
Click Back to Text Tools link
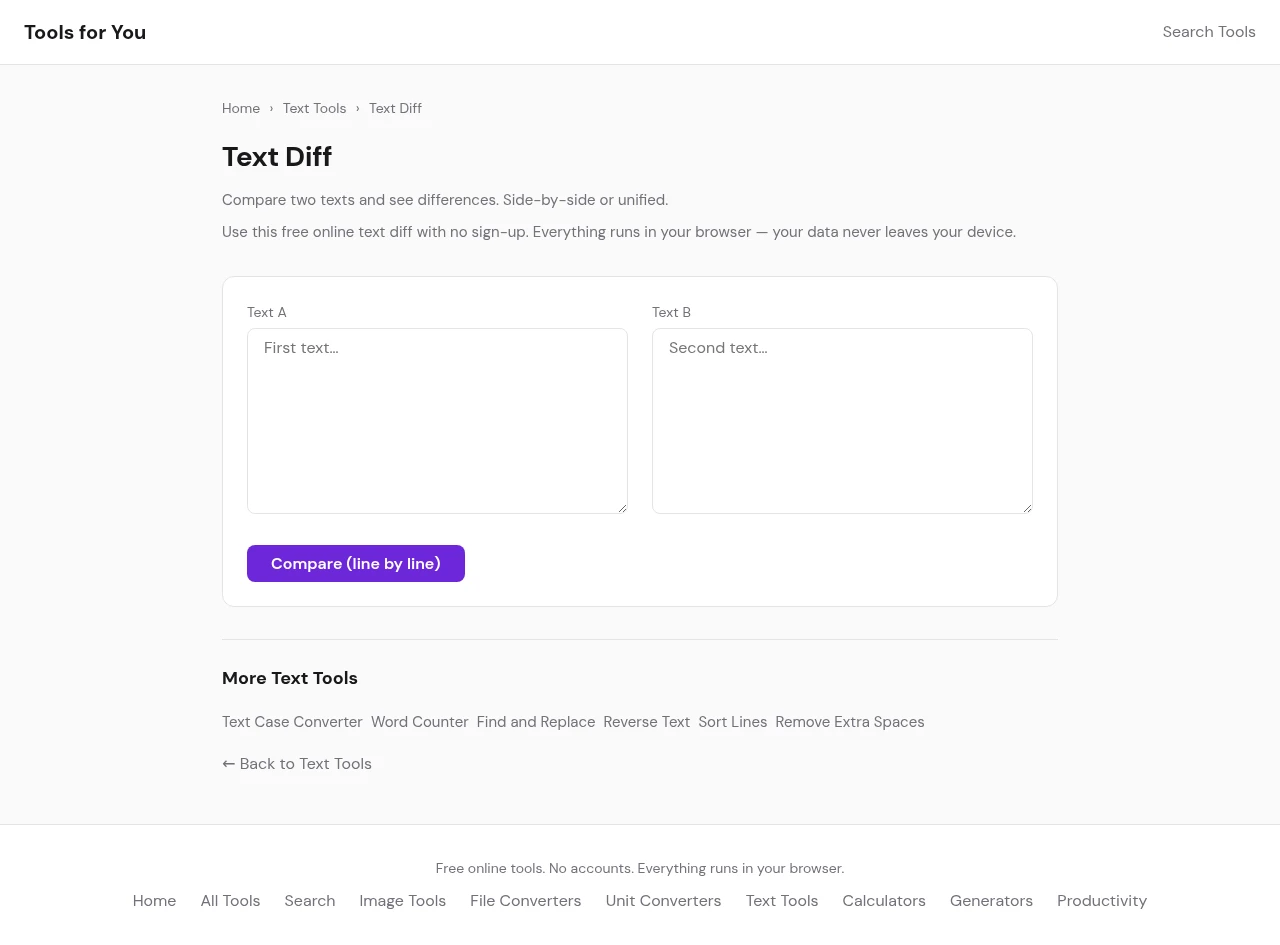click(x=297, y=764)
